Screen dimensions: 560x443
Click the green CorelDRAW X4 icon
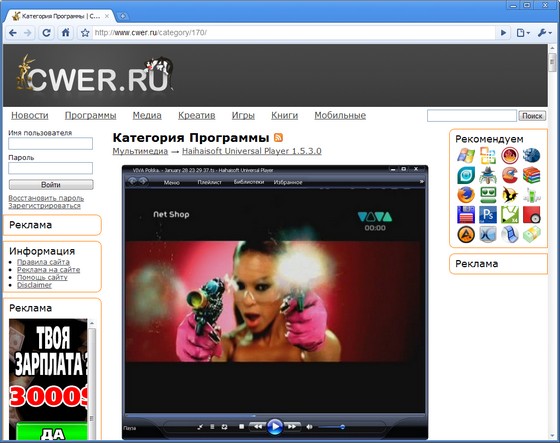510,215
